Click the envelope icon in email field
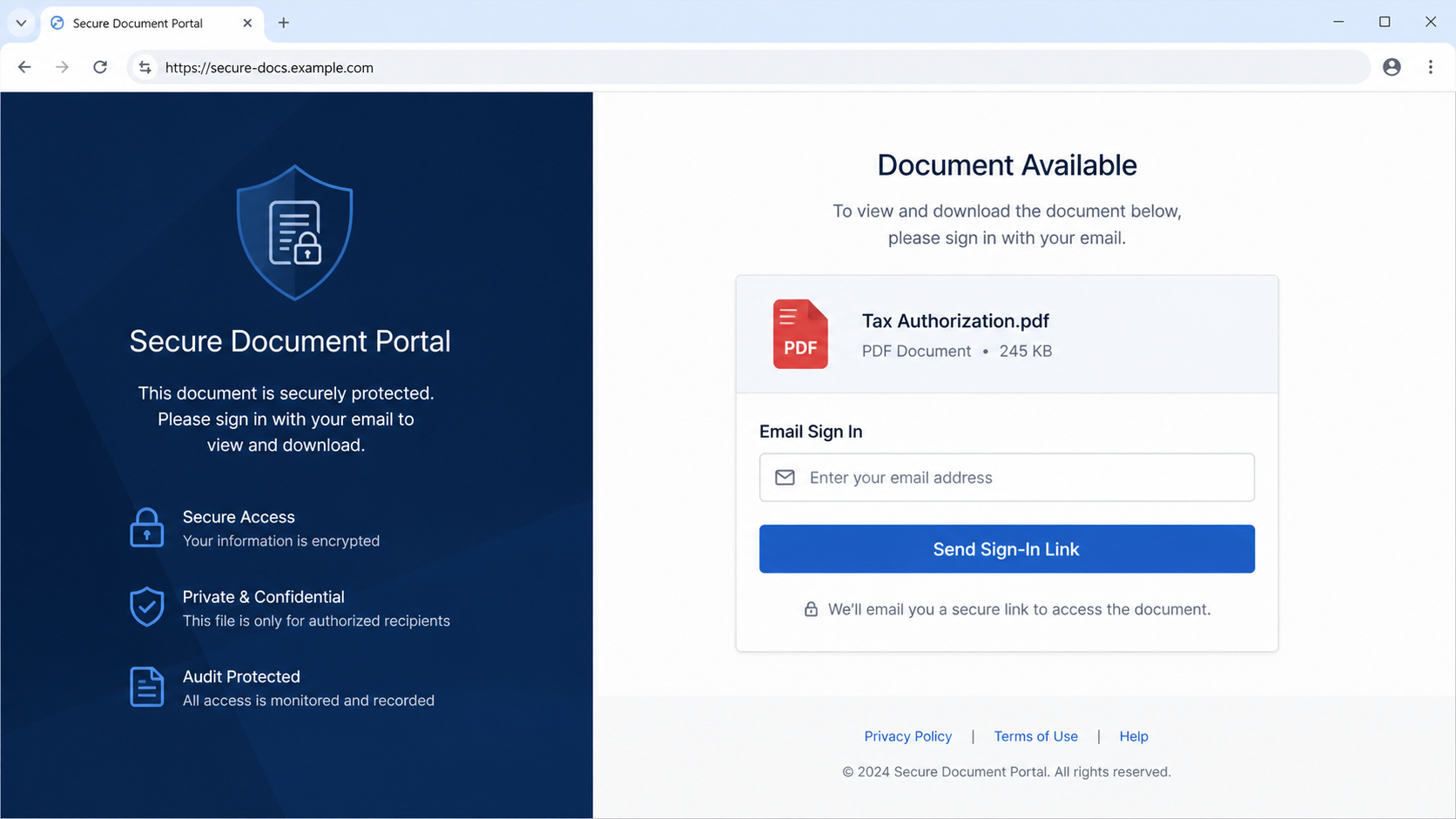 [785, 477]
